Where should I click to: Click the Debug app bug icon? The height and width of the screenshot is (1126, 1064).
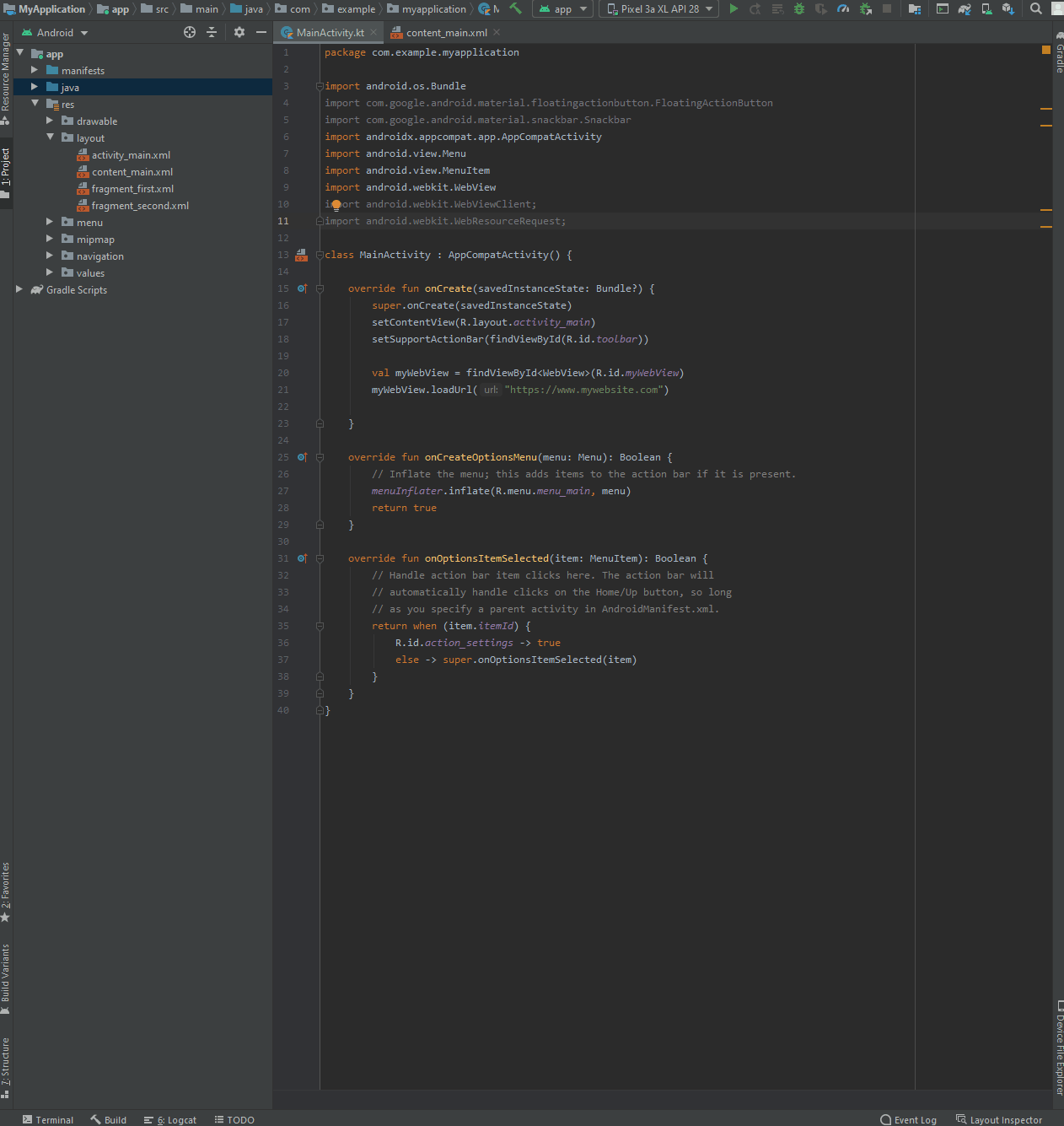coord(799,8)
